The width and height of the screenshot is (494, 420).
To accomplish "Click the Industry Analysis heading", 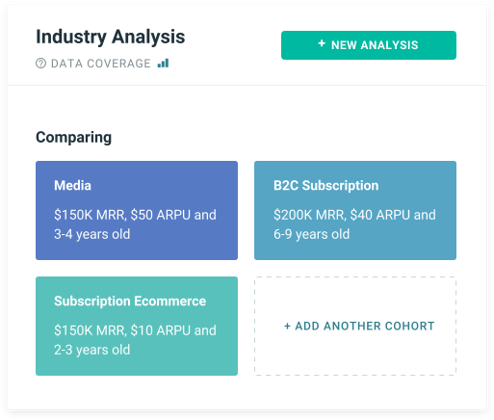I will [x=110, y=37].
